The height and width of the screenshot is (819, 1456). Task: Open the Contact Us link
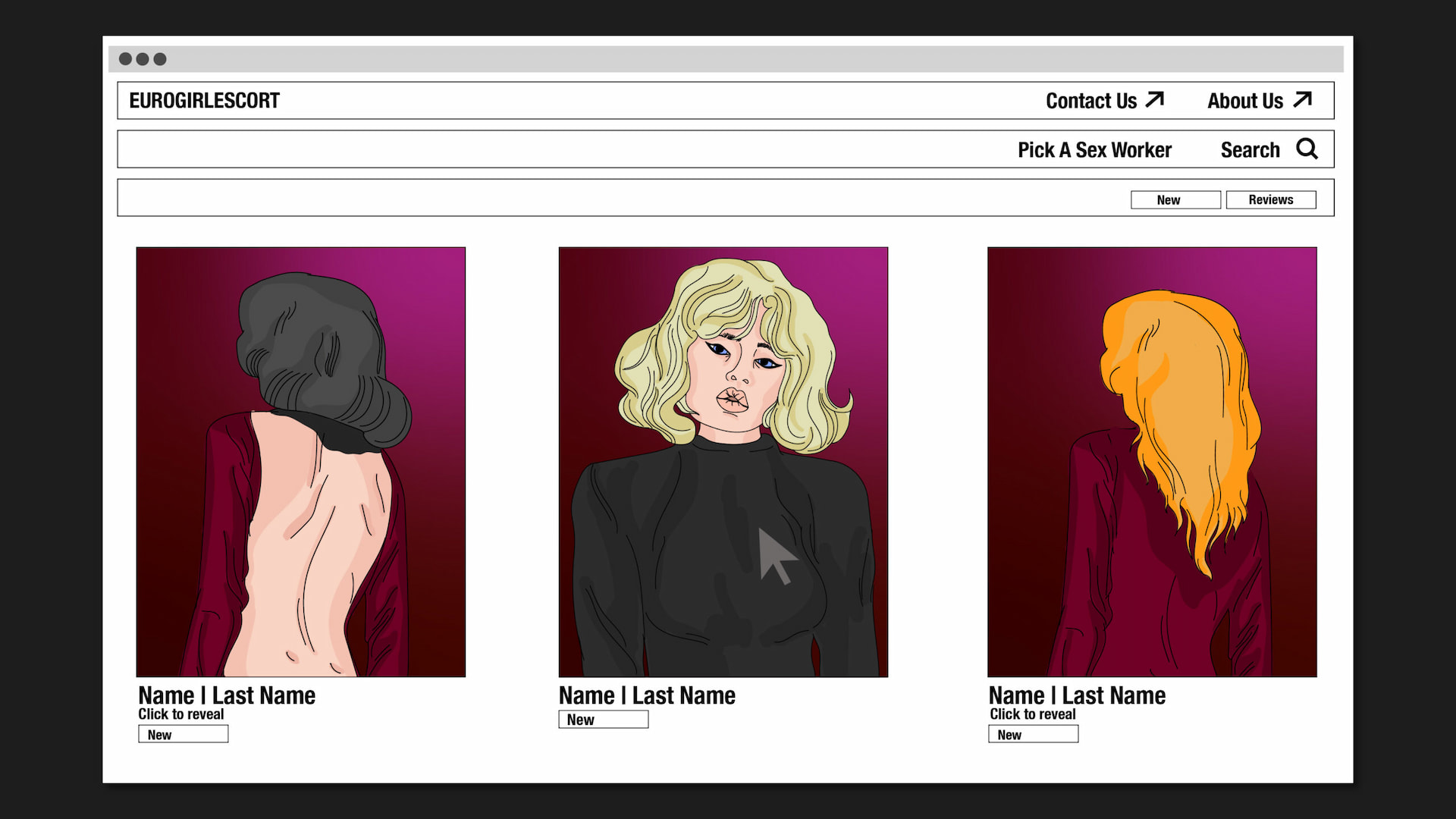click(x=1090, y=101)
